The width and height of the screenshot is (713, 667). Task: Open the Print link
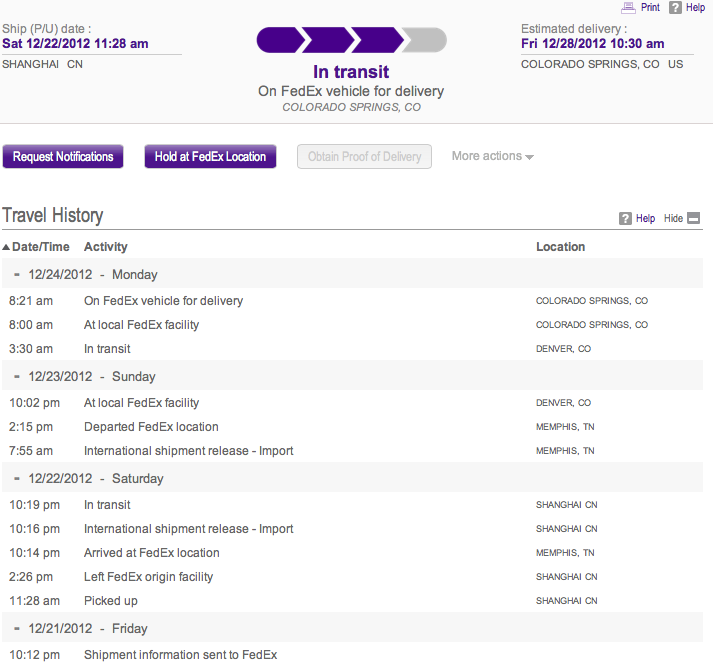tap(650, 8)
